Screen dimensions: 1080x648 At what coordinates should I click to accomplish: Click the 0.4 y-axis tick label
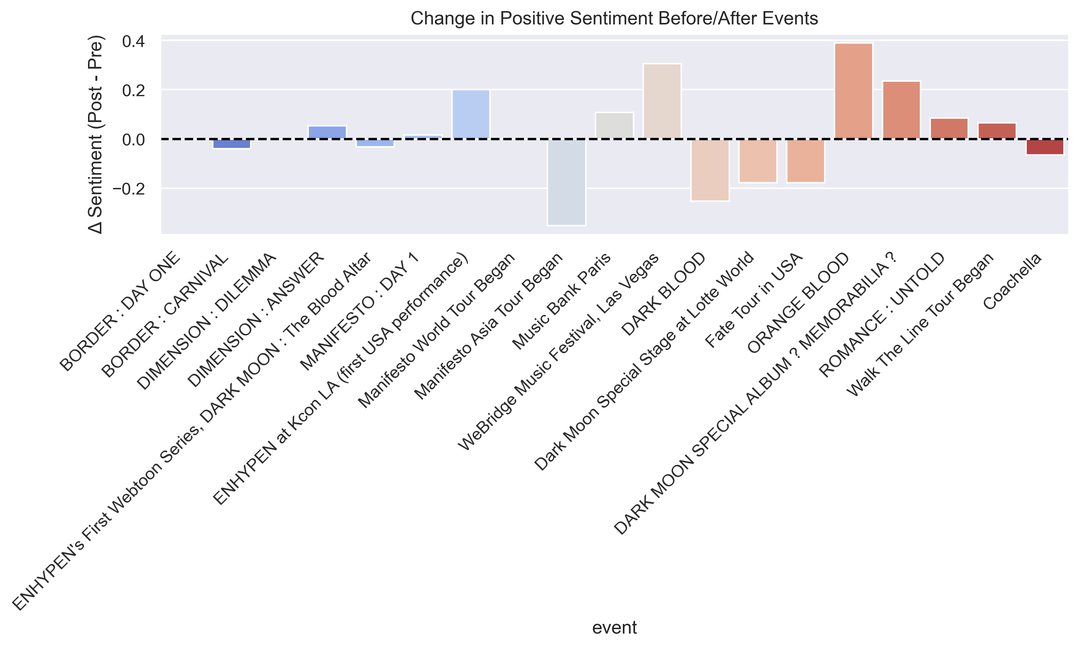pyautogui.click(x=134, y=41)
